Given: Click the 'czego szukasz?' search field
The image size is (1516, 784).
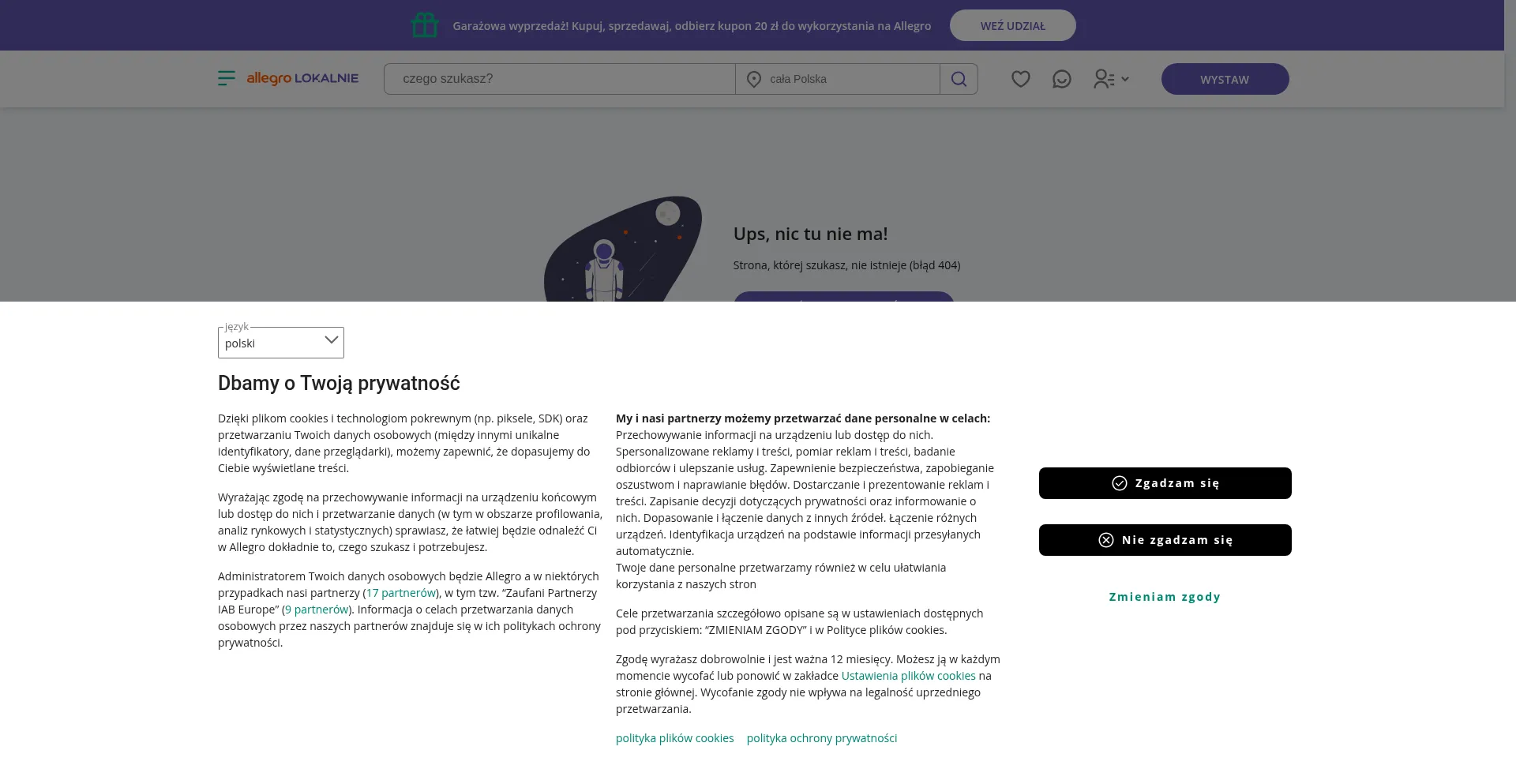Looking at the screenshot, I should (560, 79).
